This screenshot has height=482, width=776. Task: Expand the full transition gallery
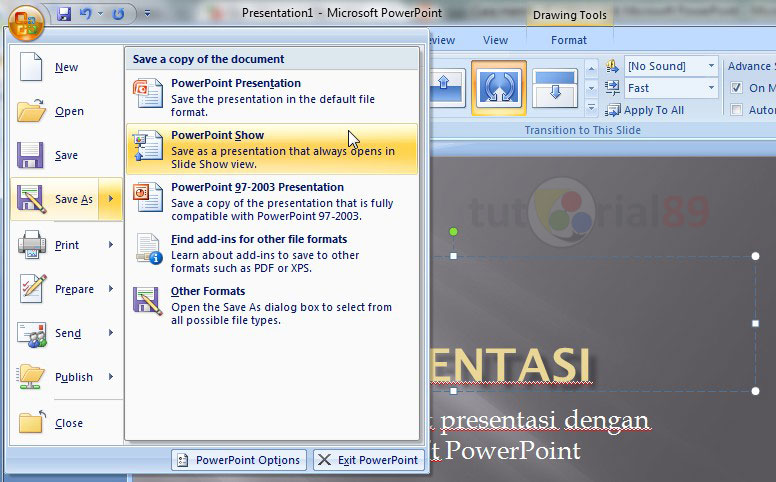(591, 107)
